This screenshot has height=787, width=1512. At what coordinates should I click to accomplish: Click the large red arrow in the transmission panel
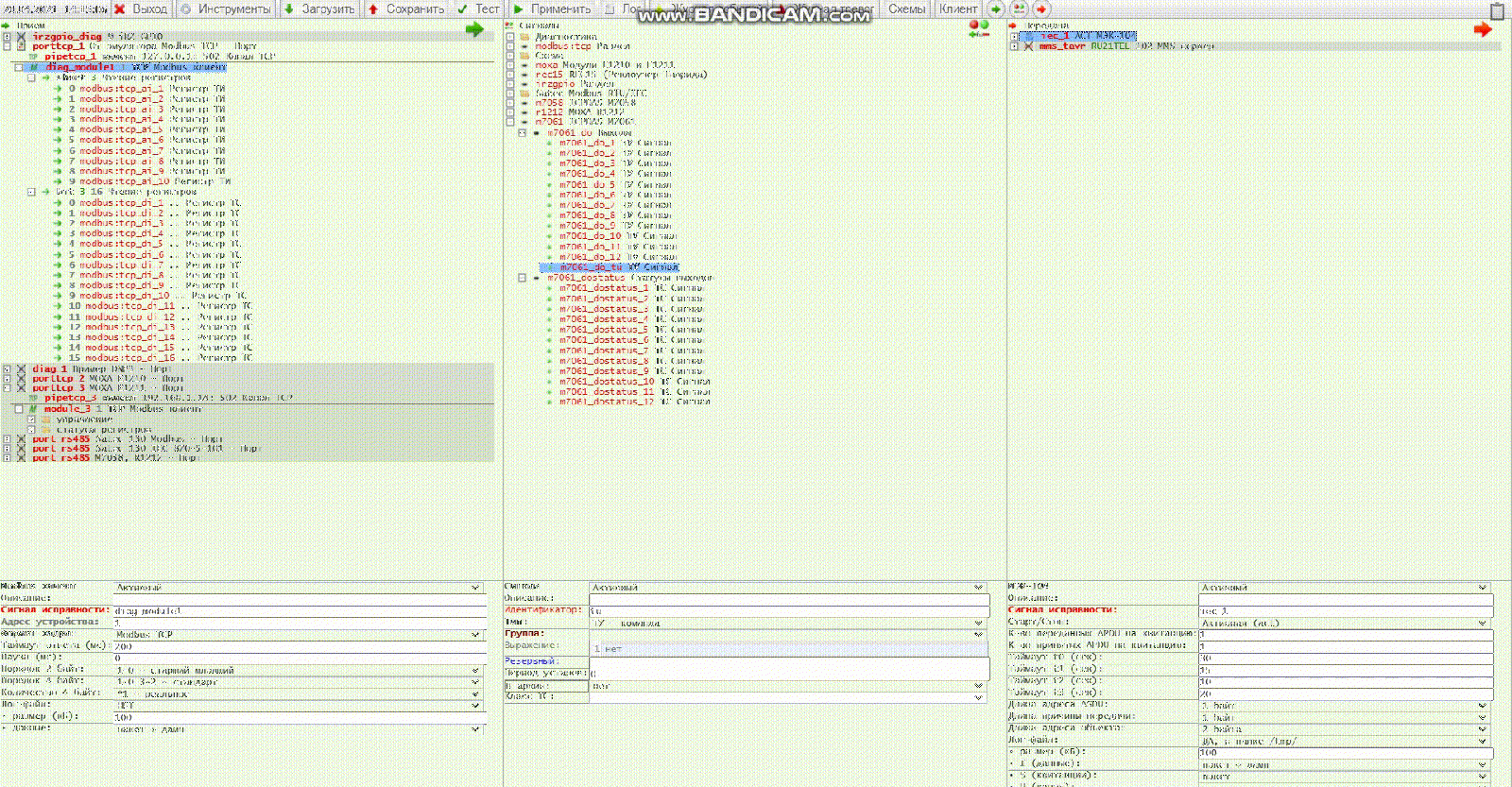pyautogui.click(x=1483, y=29)
